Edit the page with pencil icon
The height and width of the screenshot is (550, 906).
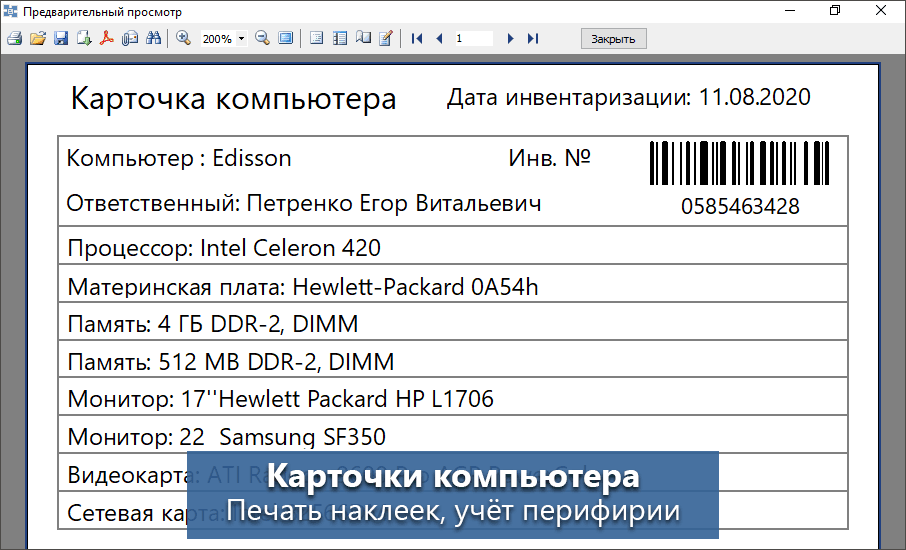pyautogui.click(x=385, y=39)
